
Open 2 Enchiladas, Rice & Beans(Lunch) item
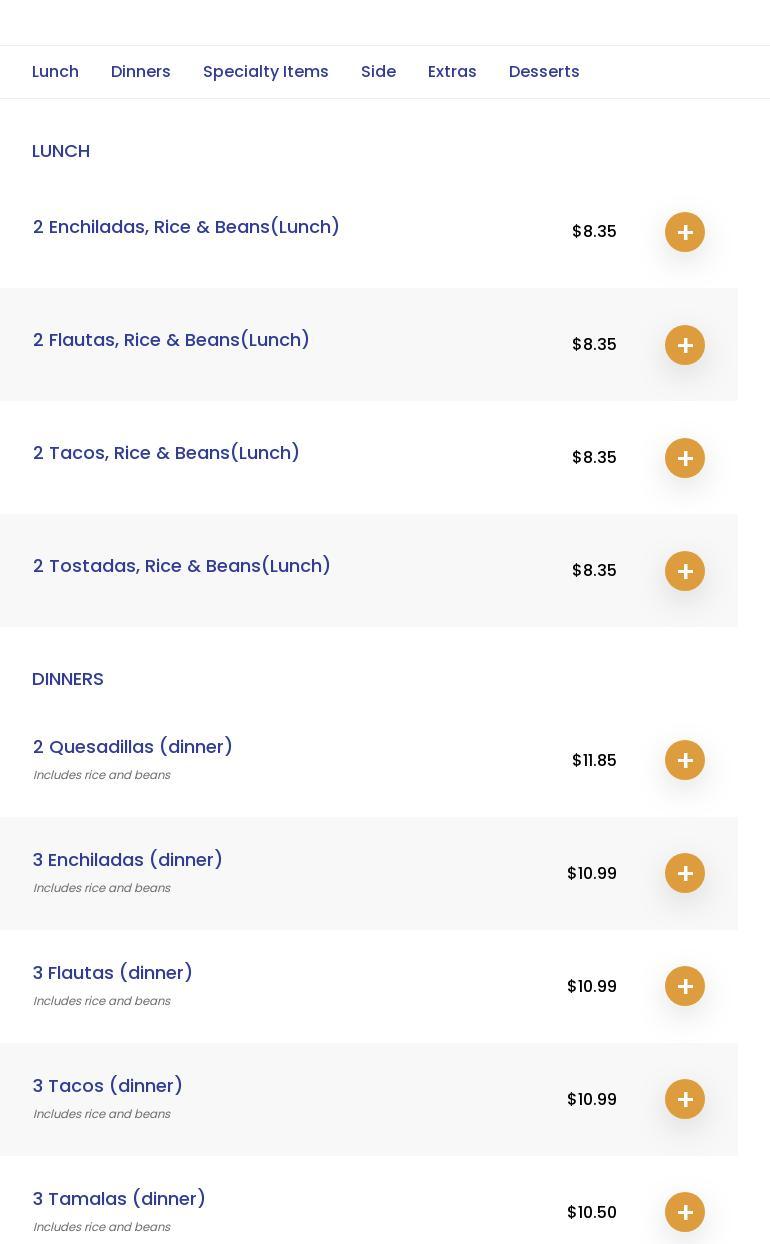[186, 227]
